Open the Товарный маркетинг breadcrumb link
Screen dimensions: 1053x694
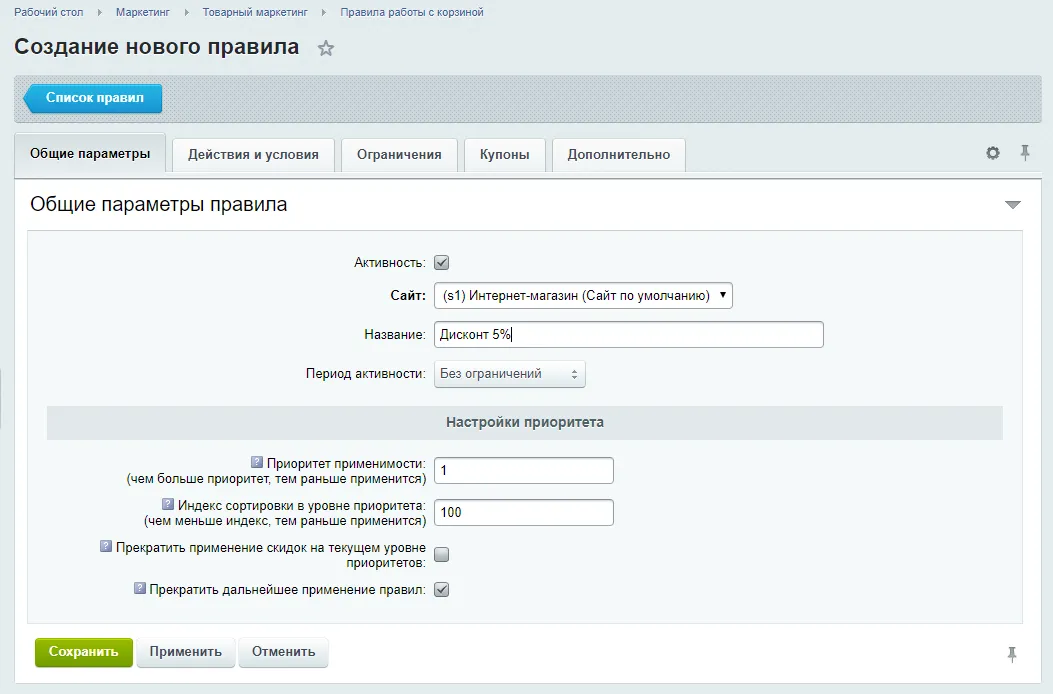point(254,12)
